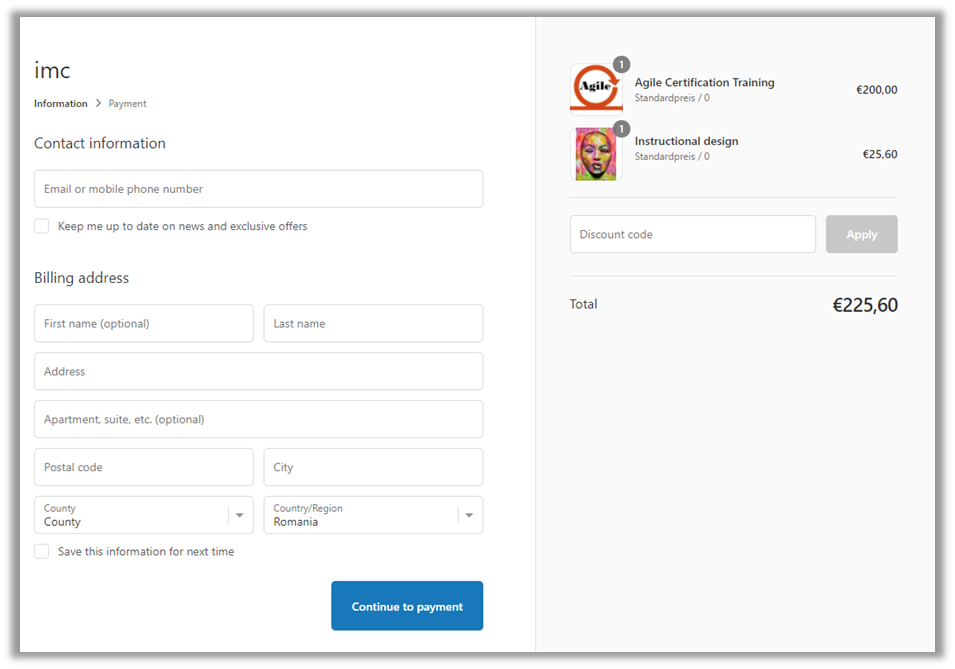The height and width of the screenshot is (669, 955).
Task: Click the imc store logo
Action: pos(52,71)
